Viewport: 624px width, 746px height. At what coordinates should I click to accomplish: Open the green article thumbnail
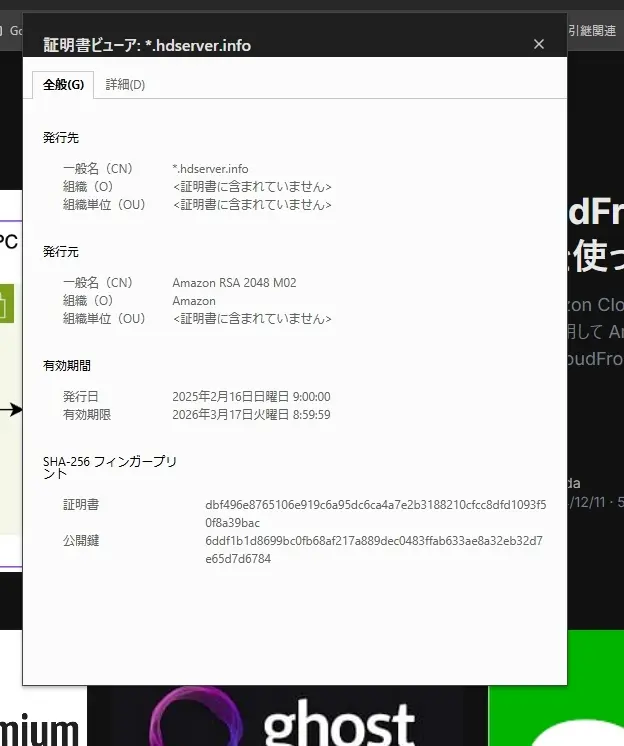pyautogui.click(x=555, y=690)
